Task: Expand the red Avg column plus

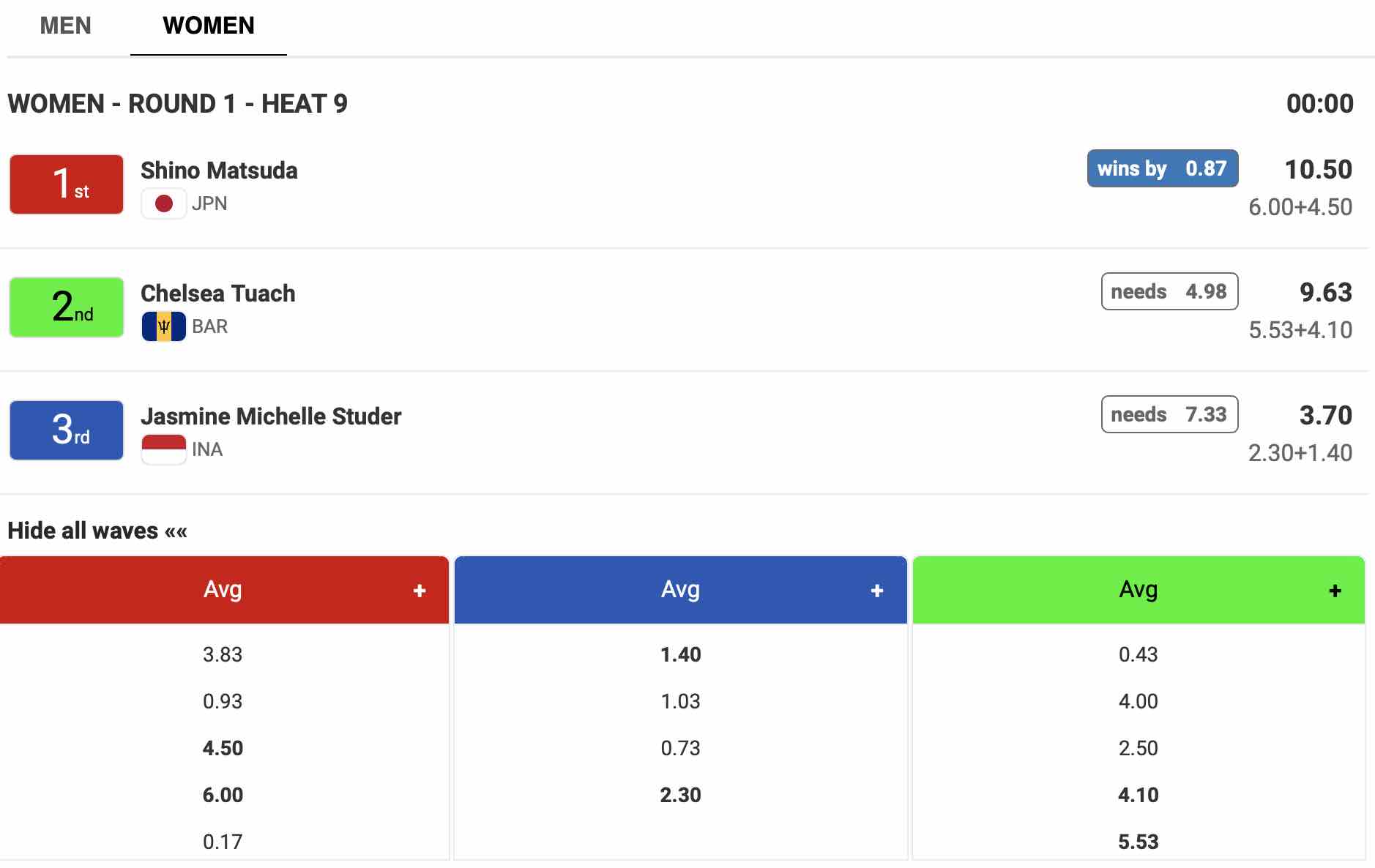Action: coord(420,591)
